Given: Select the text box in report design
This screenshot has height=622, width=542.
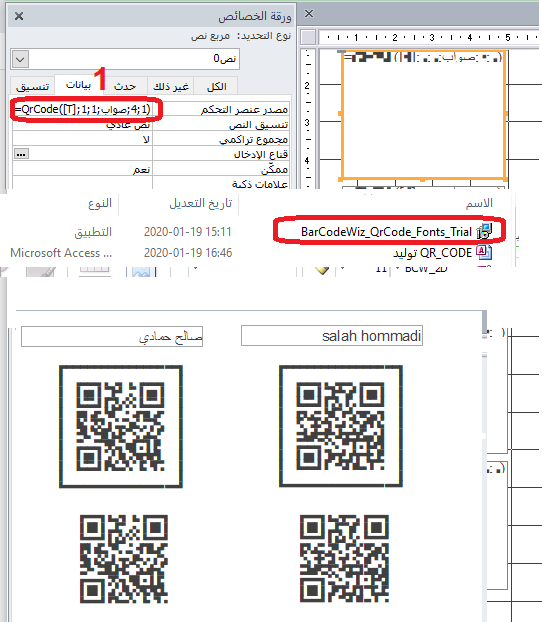Looking at the screenshot, I should pos(423,115).
